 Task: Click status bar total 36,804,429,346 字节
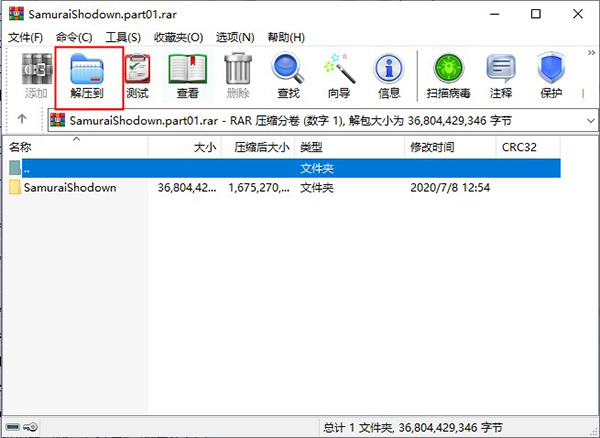450,427
